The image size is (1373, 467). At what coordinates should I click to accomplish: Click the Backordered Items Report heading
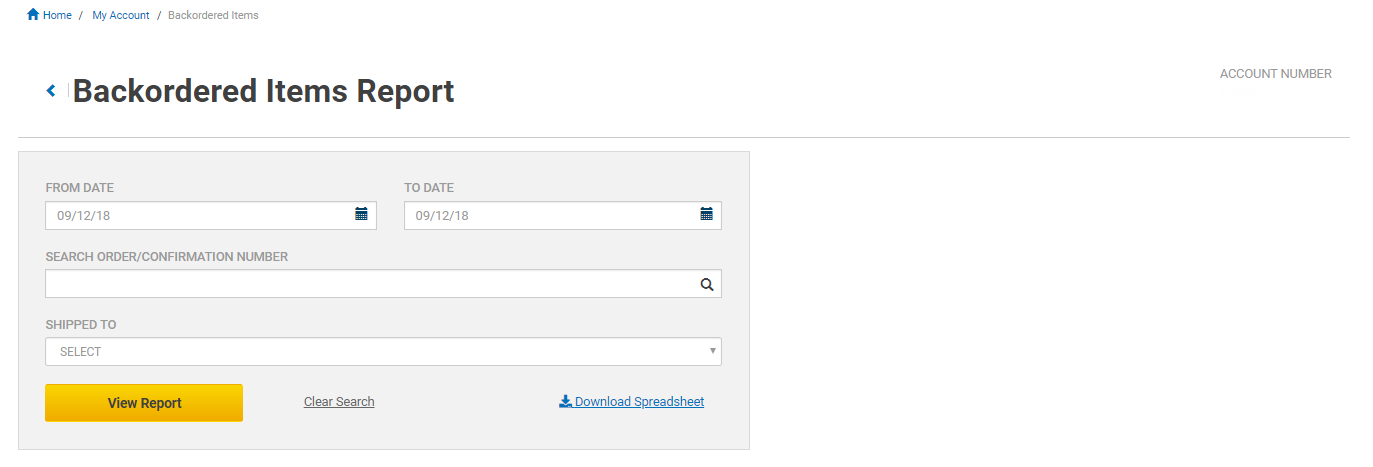tap(263, 92)
